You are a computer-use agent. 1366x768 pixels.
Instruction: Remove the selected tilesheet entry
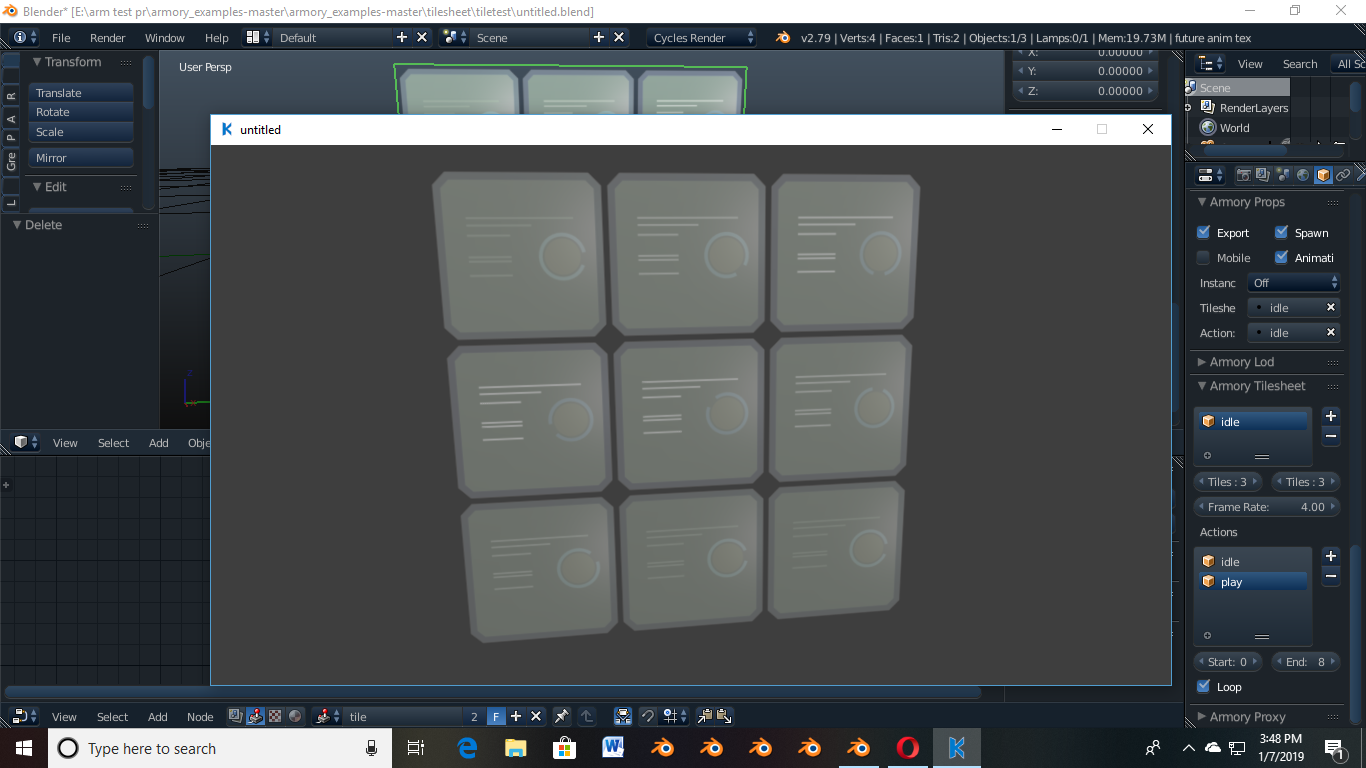[1331, 436]
